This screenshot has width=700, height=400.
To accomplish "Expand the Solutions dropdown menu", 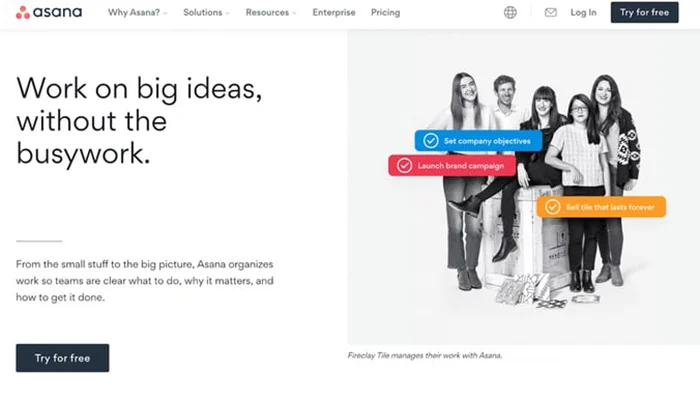I will pyautogui.click(x=206, y=12).
